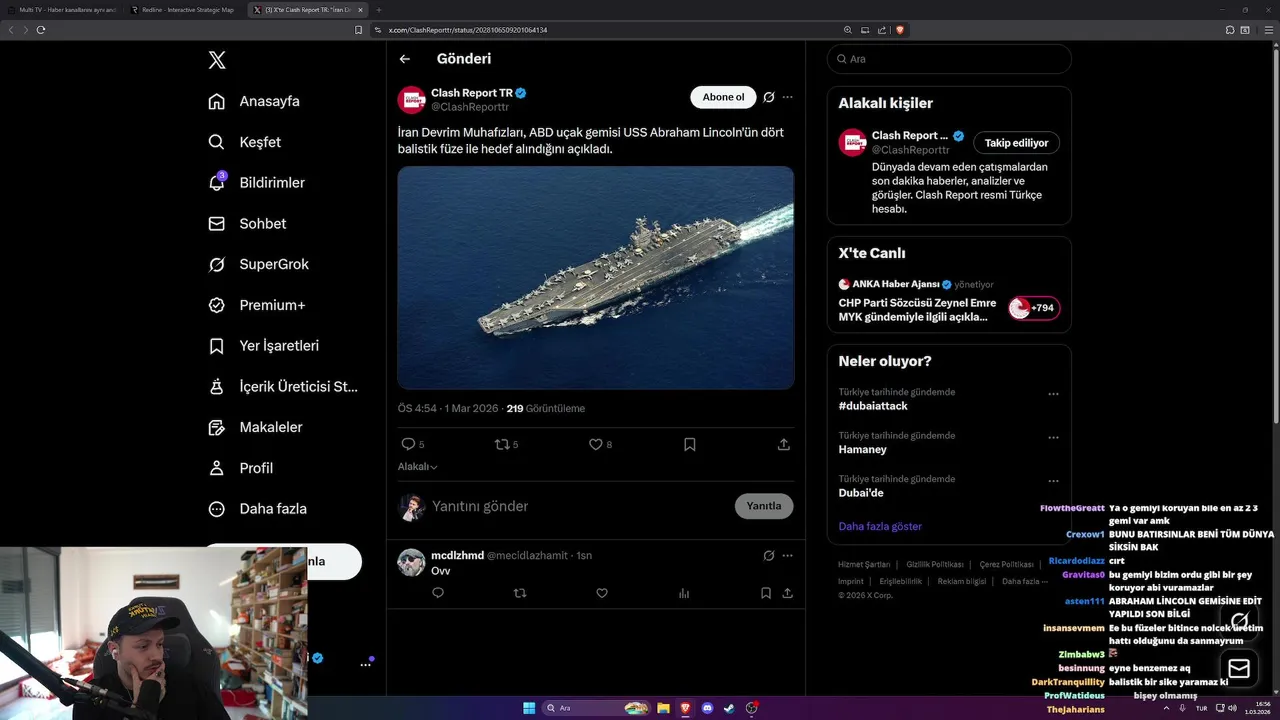Open options for Hamaney trend
This screenshot has height=720, width=1280.
[1053, 437]
